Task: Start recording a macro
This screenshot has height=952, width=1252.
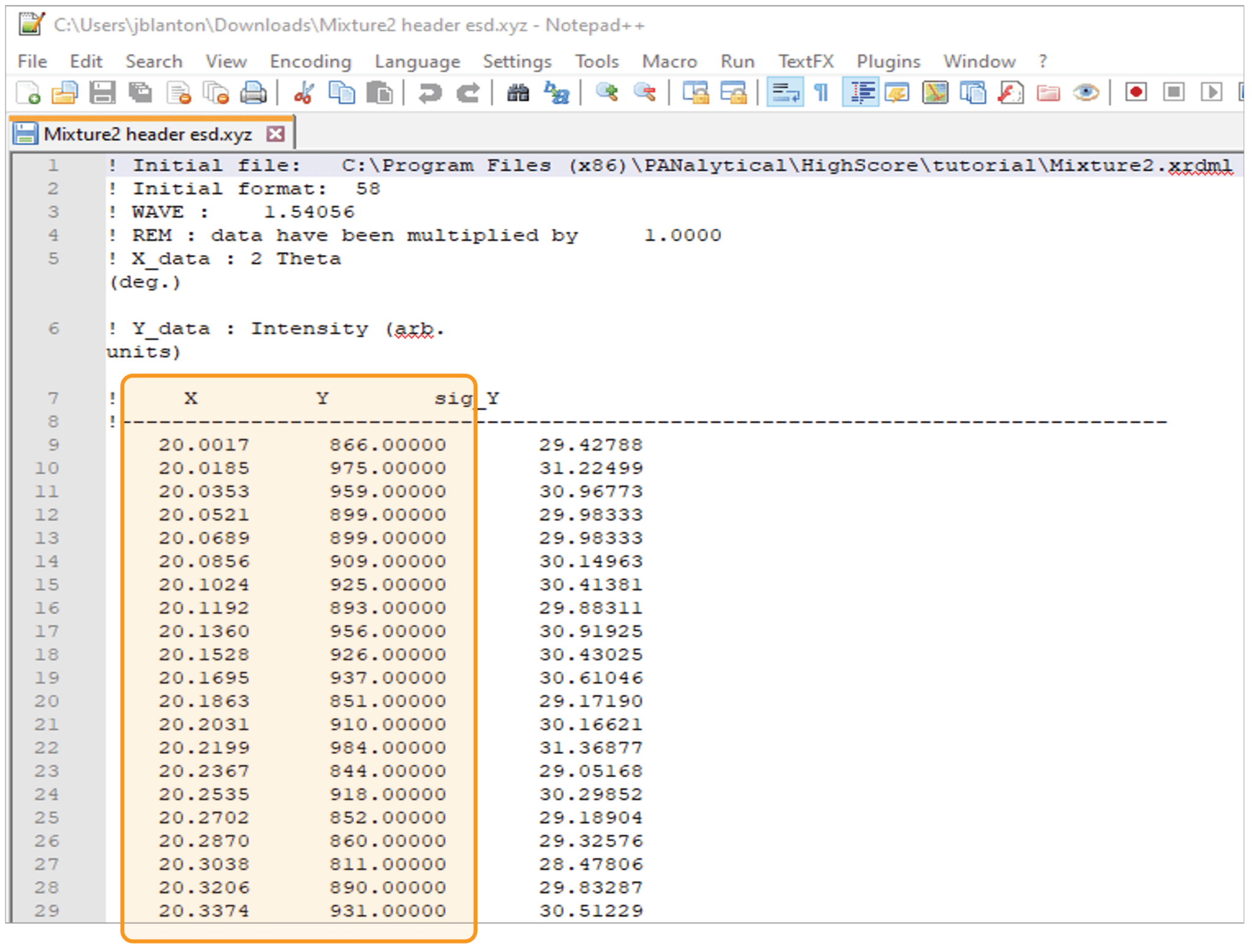Action: pyautogui.click(x=1135, y=93)
